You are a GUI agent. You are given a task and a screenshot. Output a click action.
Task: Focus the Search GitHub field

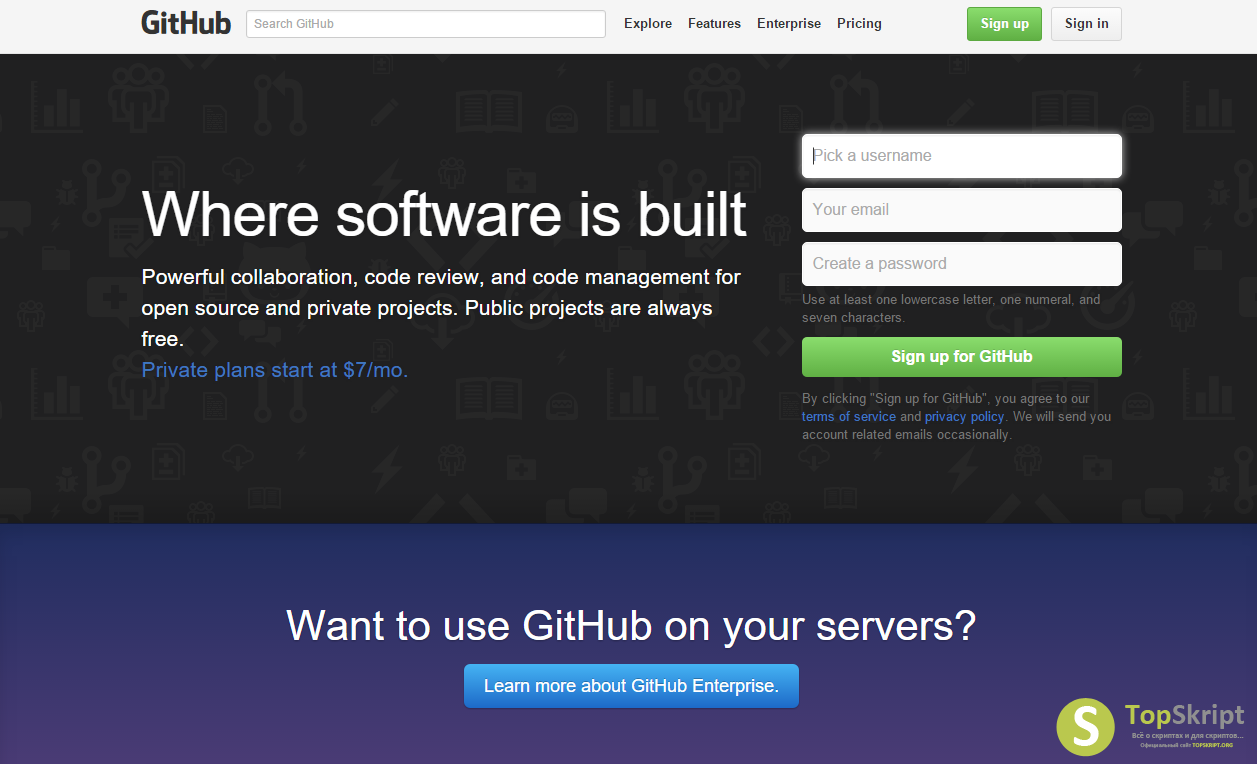pyautogui.click(x=426, y=24)
